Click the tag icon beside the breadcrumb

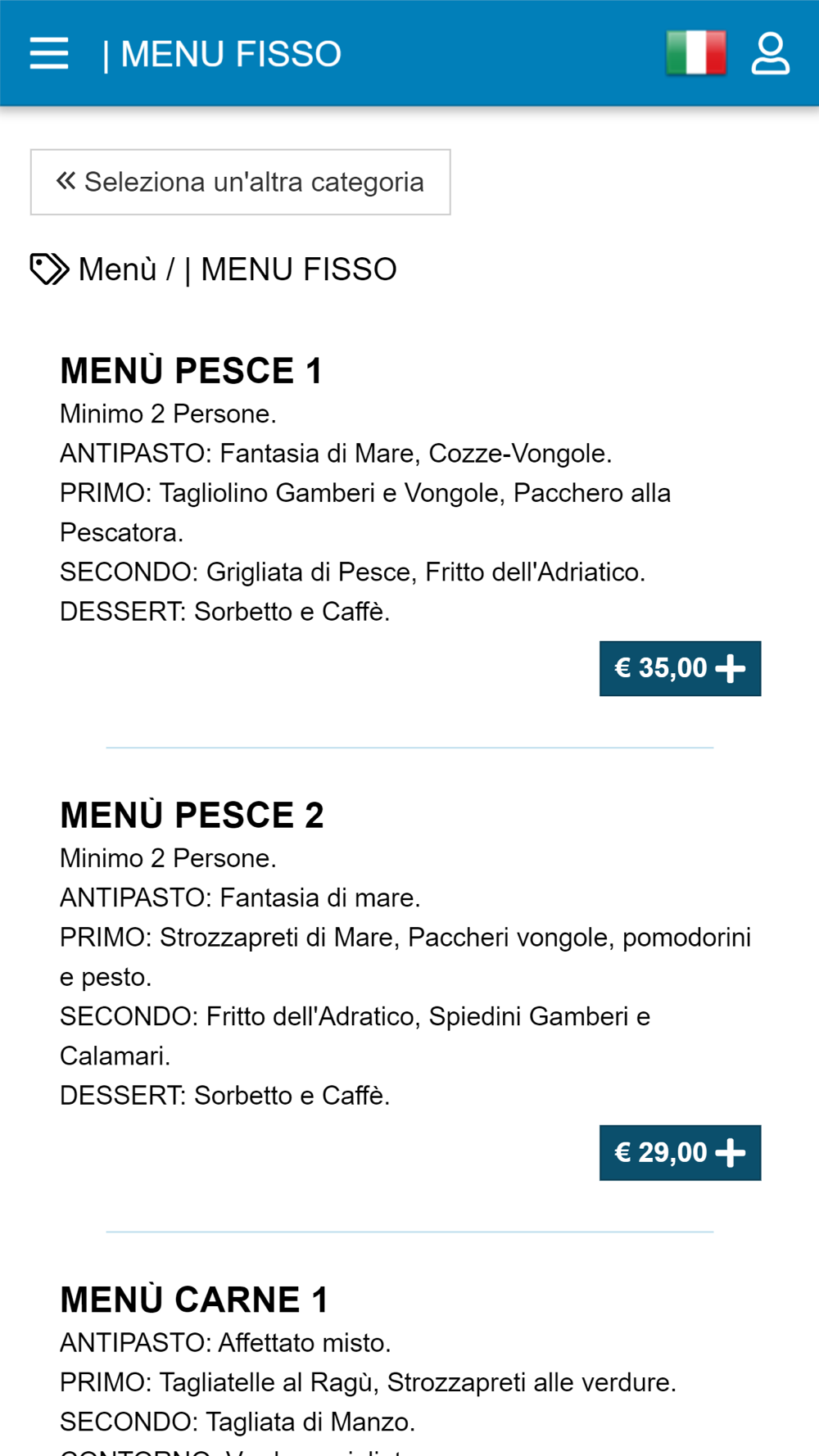(49, 269)
